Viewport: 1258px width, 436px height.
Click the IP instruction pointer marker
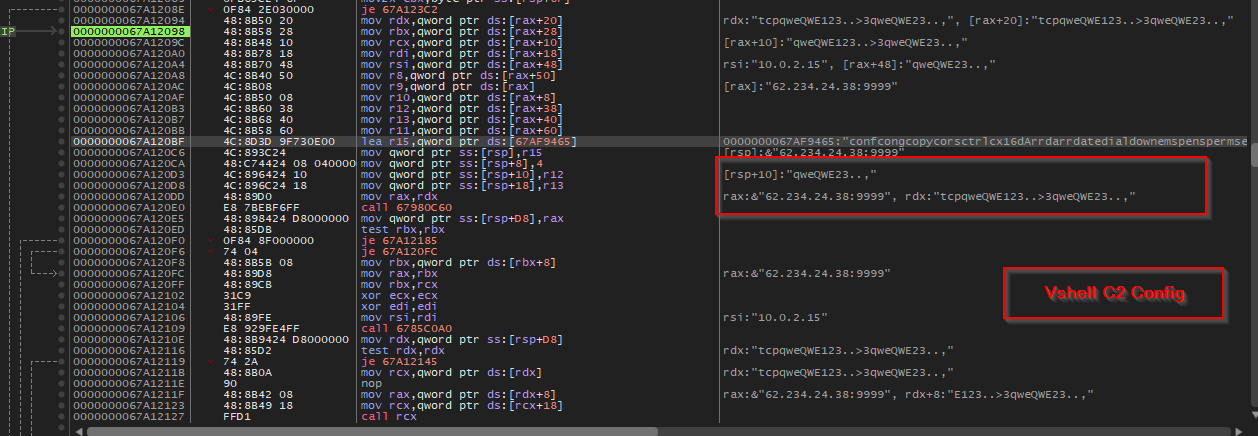pyautogui.click(x=8, y=32)
